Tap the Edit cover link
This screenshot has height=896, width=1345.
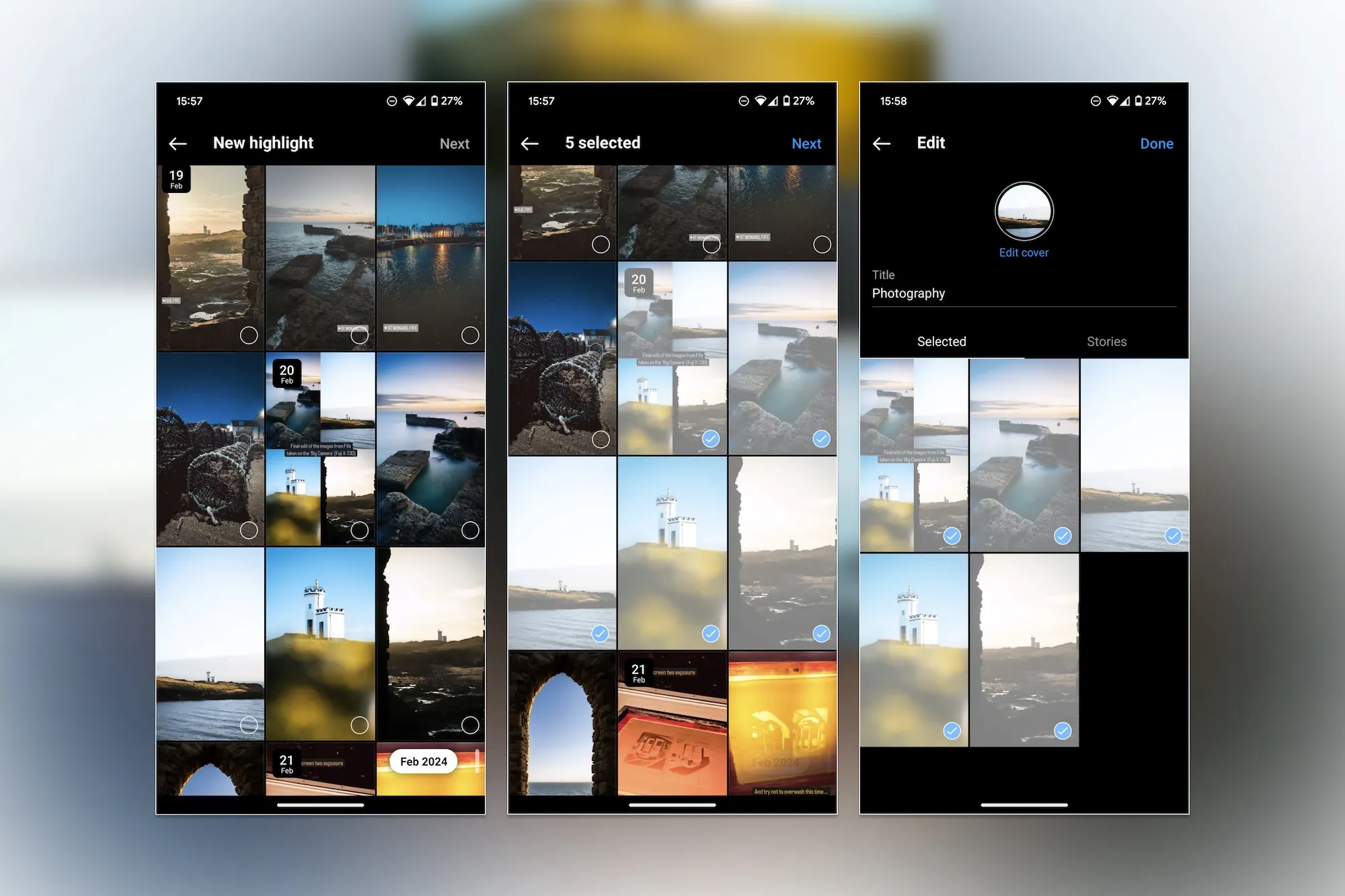click(x=1024, y=253)
